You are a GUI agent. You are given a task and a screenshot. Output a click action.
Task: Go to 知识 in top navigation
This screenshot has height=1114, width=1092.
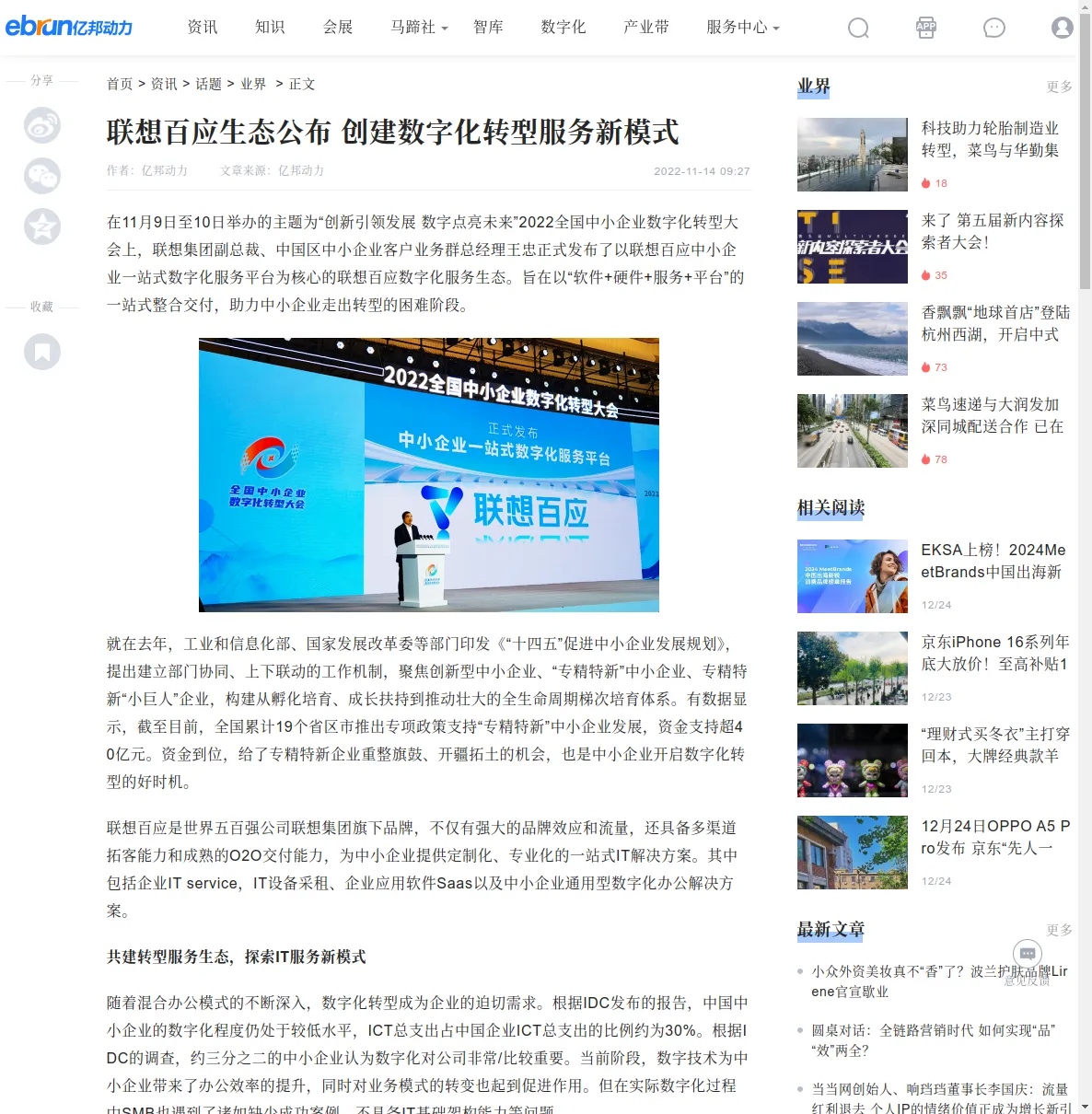point(270,28)
